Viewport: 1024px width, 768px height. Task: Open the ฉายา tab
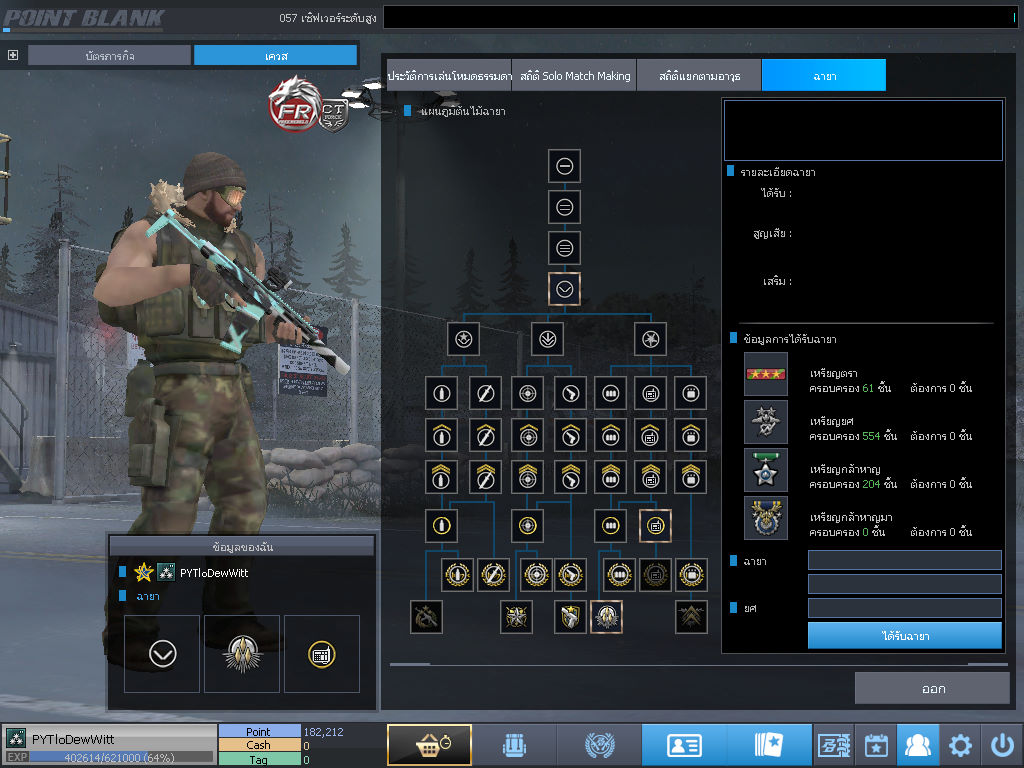pyautogui.click(x=824, y=76)
